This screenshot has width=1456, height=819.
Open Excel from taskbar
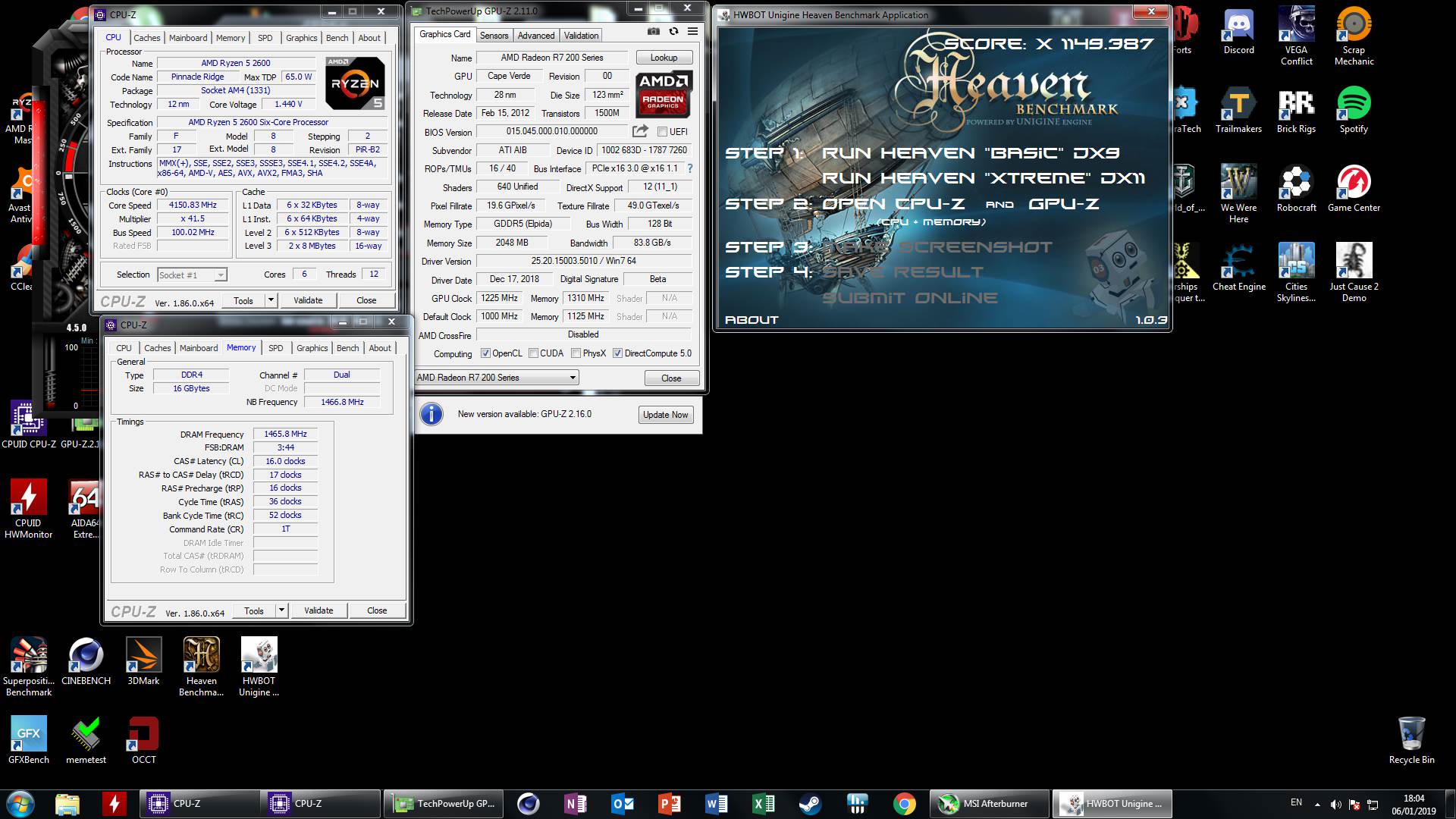(763, 803)
